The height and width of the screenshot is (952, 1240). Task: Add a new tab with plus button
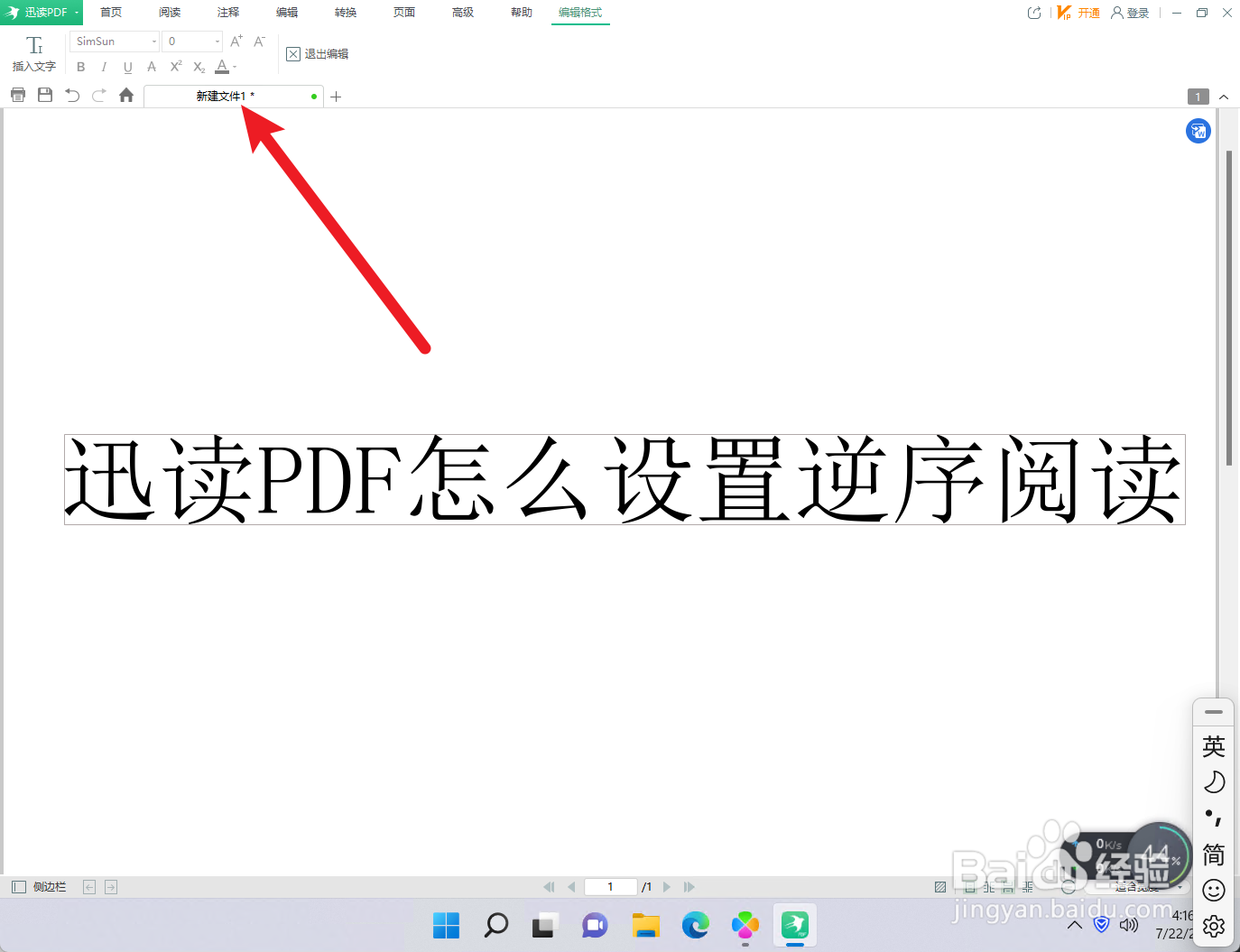(336, 97)
